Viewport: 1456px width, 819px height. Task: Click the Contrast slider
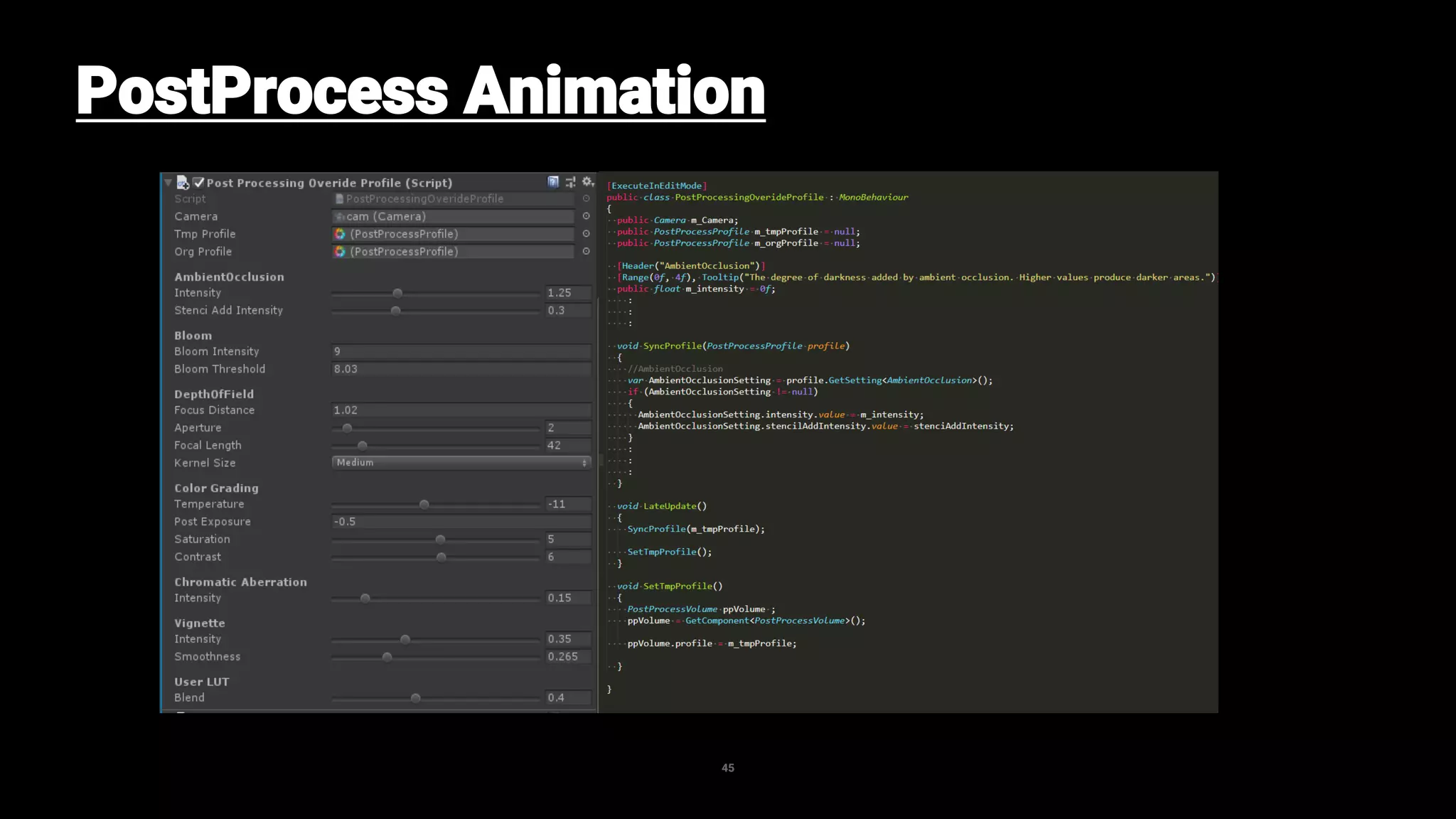click(436, 557)
